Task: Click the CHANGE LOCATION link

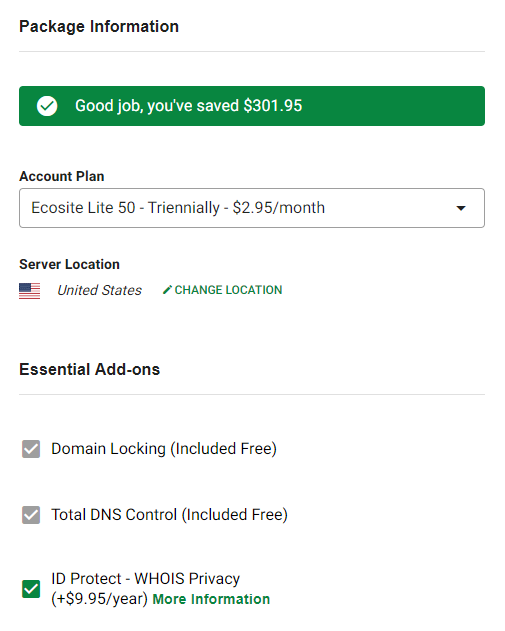Action: (228, 290)
